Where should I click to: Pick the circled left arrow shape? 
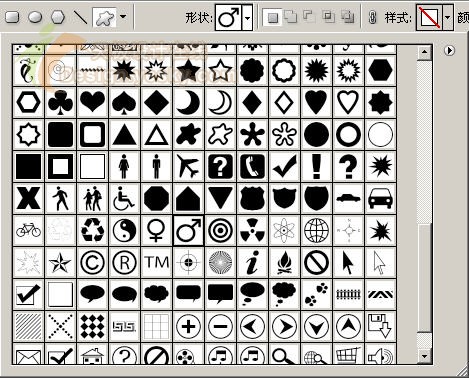click(252, 326)
